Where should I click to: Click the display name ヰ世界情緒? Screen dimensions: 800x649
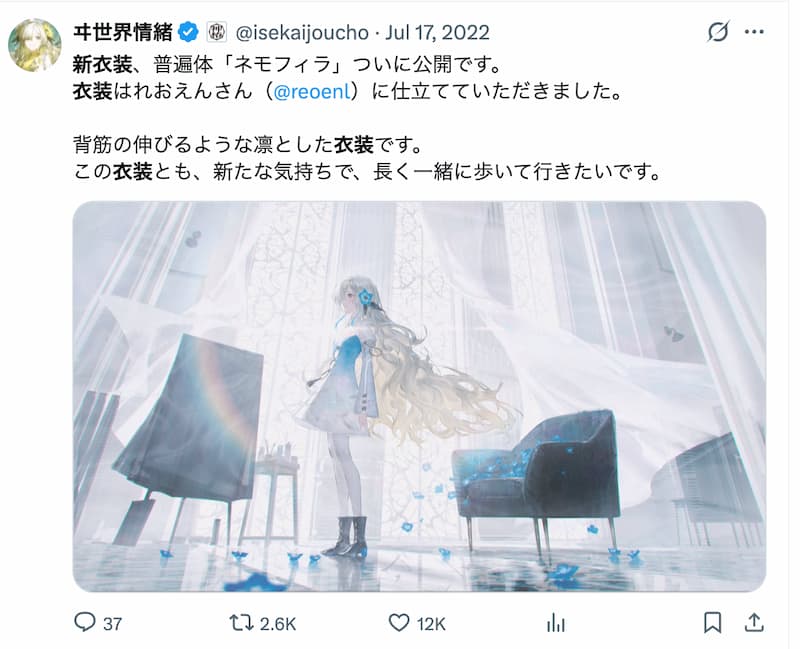tap(123, 33)
